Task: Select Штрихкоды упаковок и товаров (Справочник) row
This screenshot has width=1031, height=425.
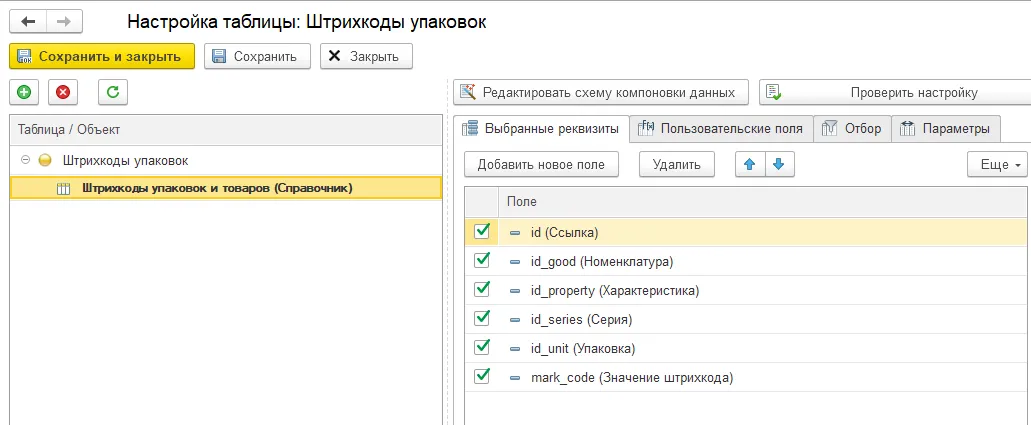Action: point(226,188)
